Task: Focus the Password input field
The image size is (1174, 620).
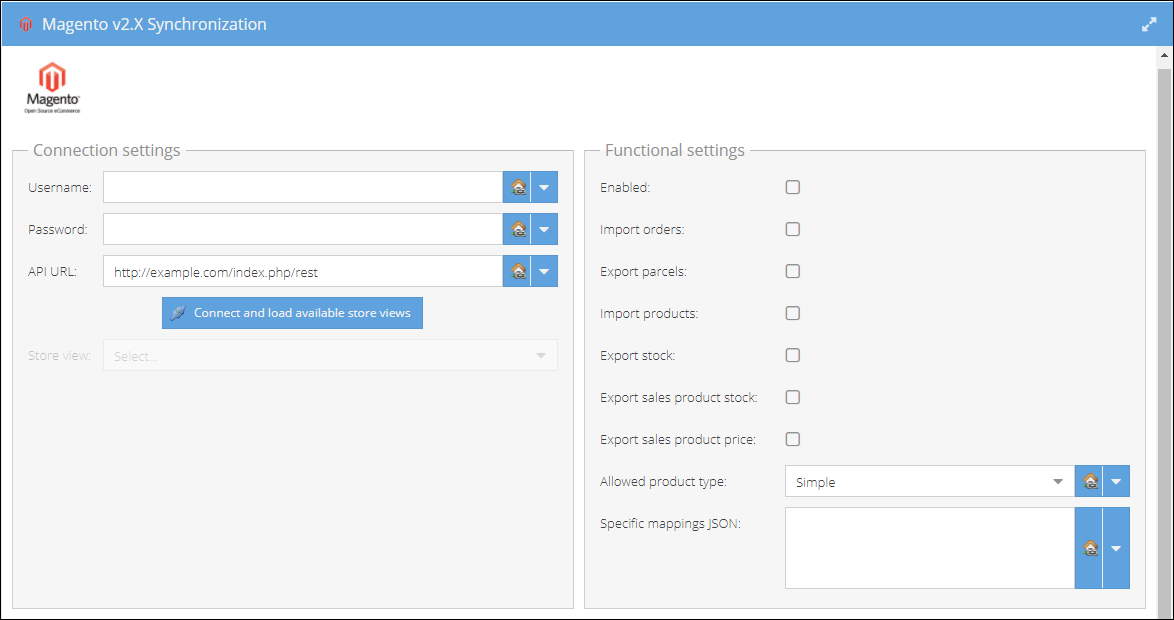Action: [303, 229]
